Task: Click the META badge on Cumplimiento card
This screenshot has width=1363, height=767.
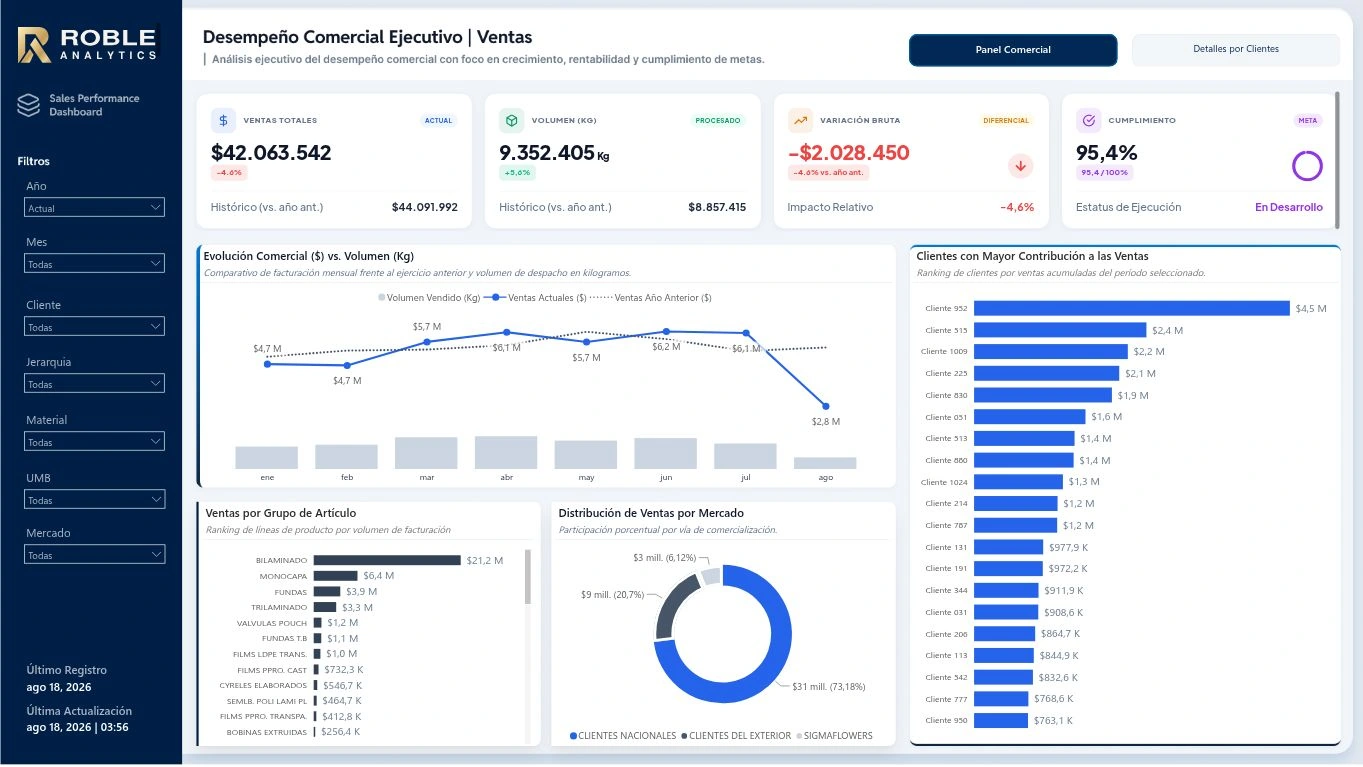Action: [1308, 120]
